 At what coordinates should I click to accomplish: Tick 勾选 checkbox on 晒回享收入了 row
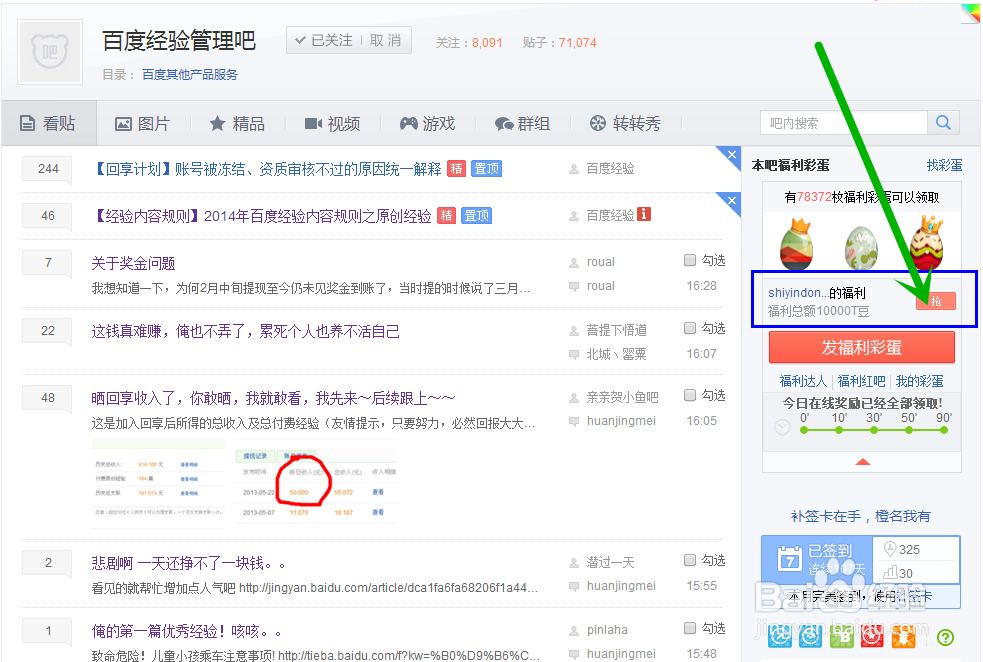click(690, 395)
